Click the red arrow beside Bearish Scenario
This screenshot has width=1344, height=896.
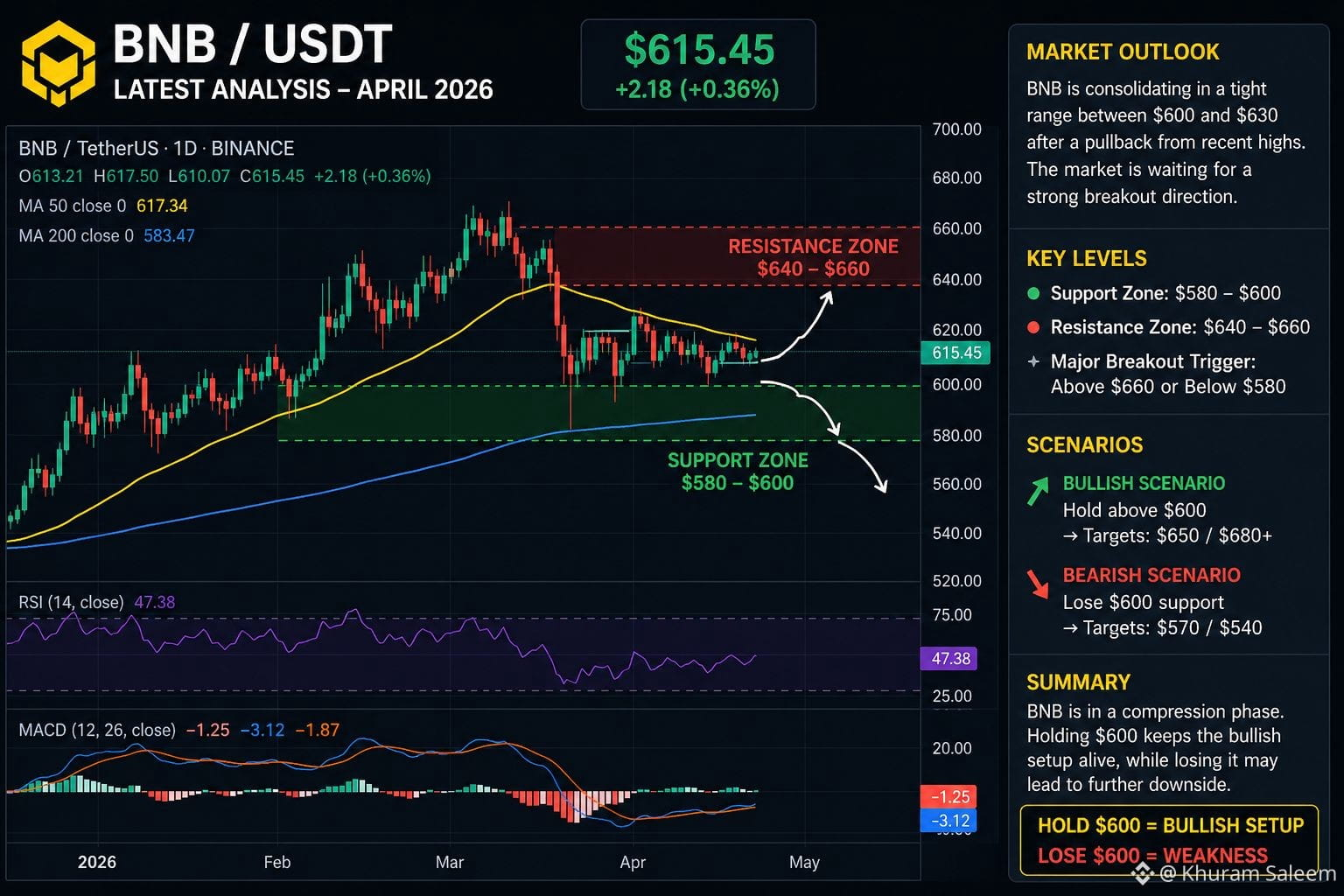pyautogui.click(x=1038, y=584)
